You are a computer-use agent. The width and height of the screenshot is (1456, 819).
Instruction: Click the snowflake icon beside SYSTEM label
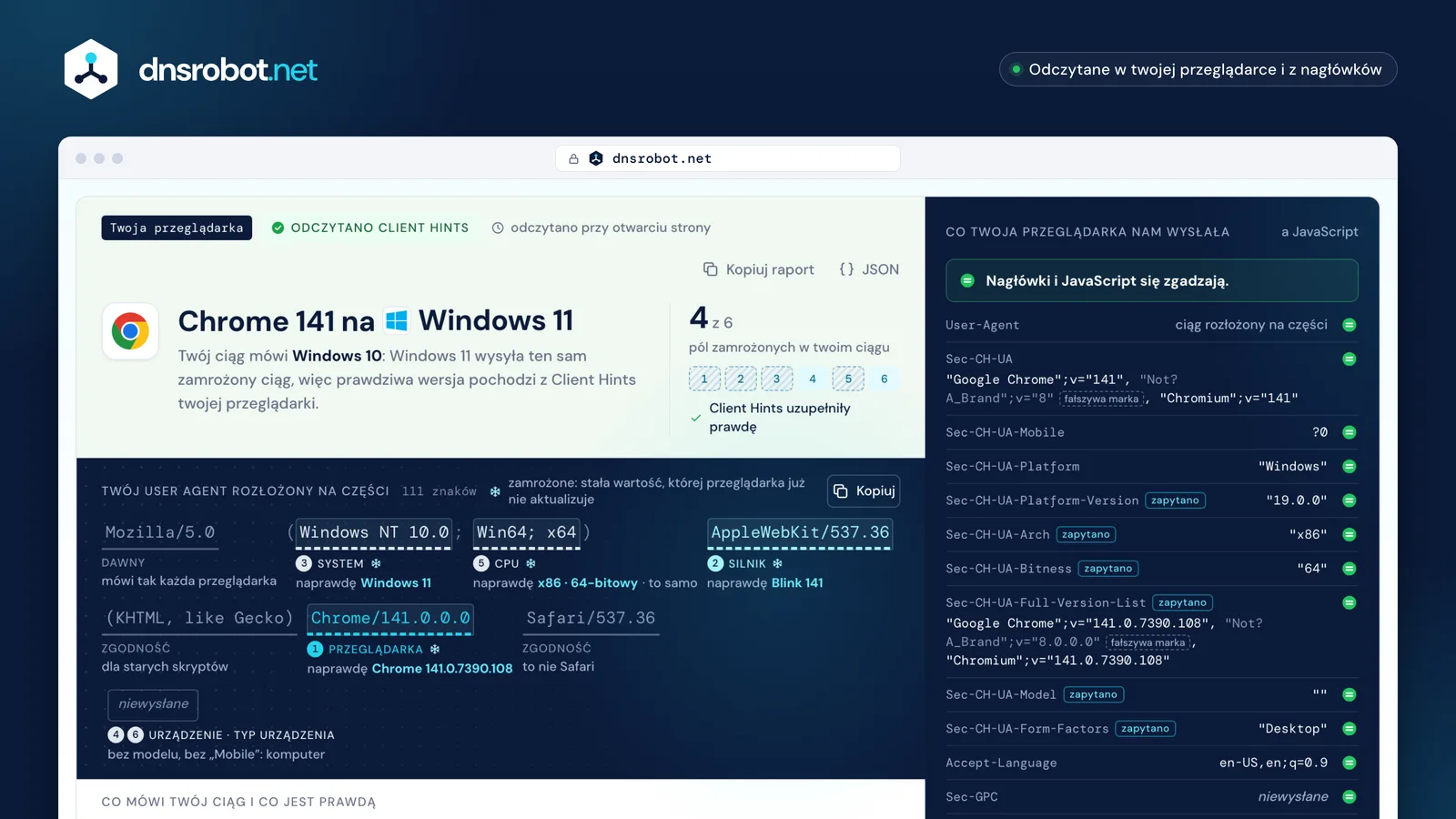click(376, 563)
